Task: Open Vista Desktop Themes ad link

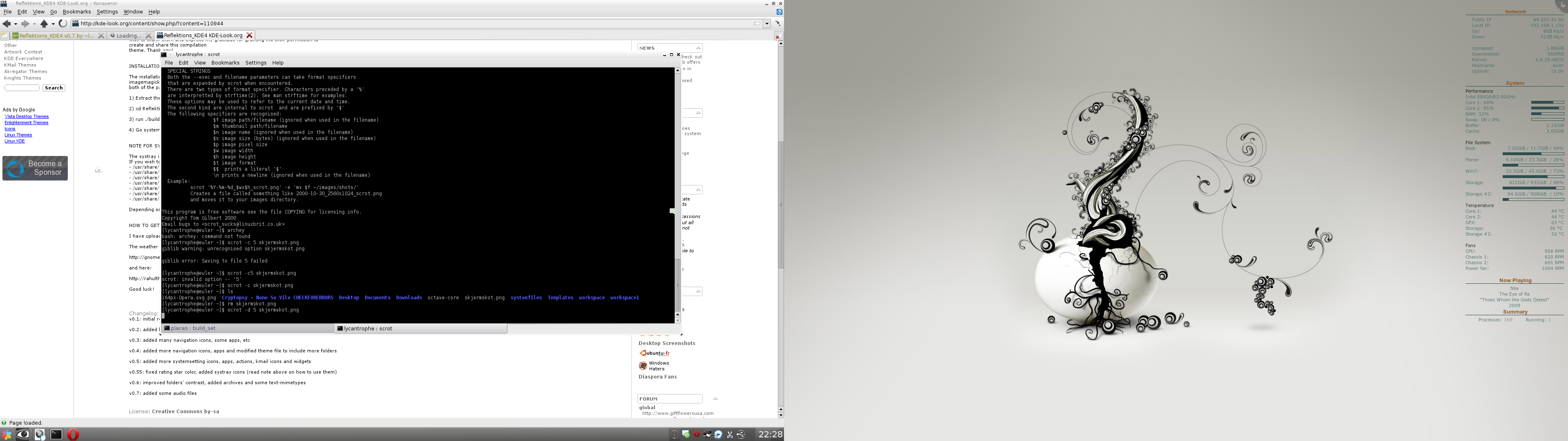Action: pyautogui.click(x=27, y=116)
